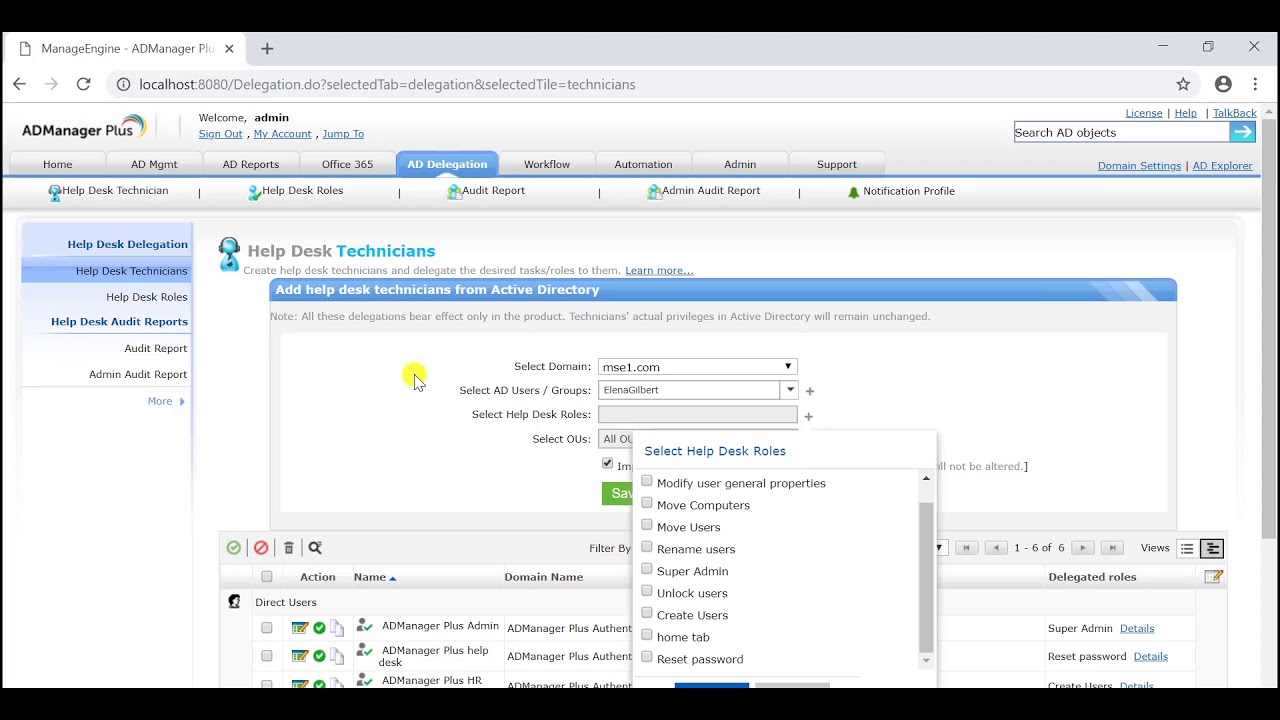Click the trash delete technicians icon
1280x720 pixels.
289,548
